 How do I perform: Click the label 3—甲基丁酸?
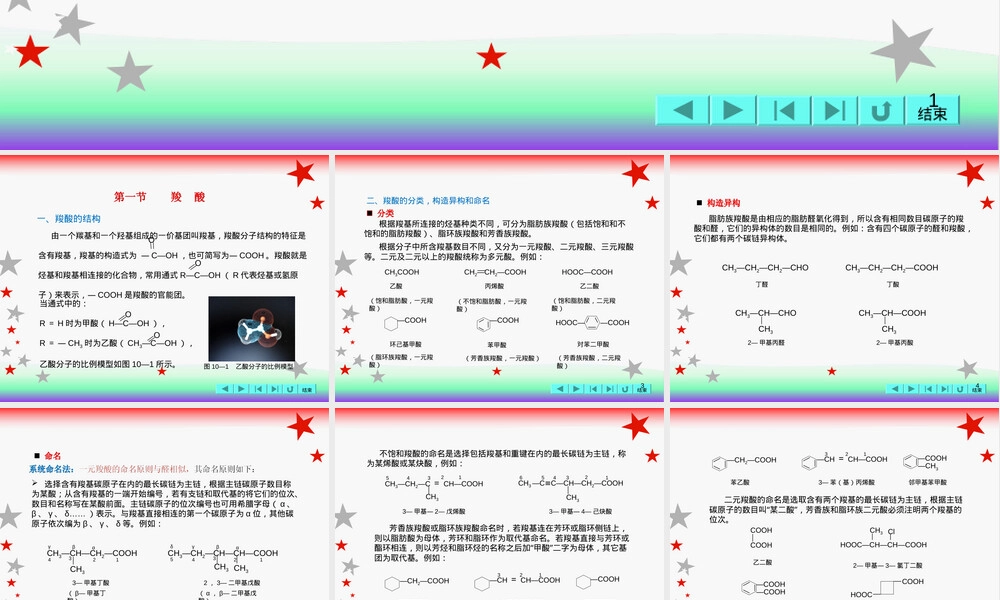(91, 583)
